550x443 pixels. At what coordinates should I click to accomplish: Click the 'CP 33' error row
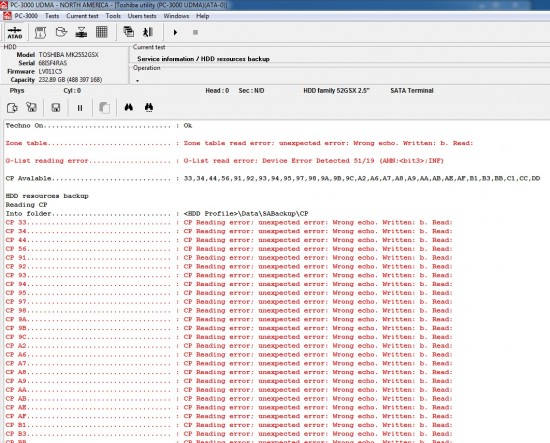click(229, 222)
